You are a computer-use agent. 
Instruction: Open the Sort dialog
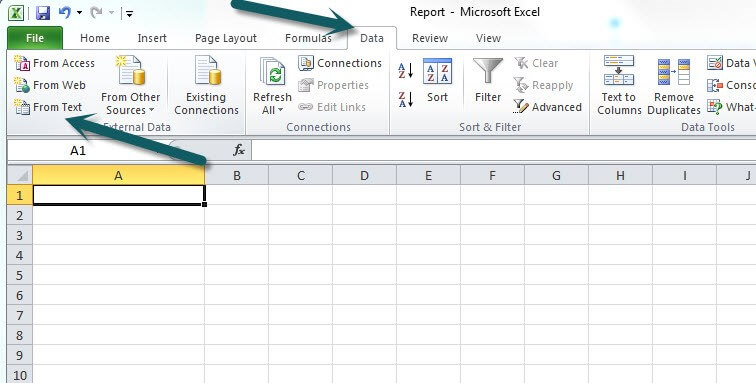tap(437, 81)
